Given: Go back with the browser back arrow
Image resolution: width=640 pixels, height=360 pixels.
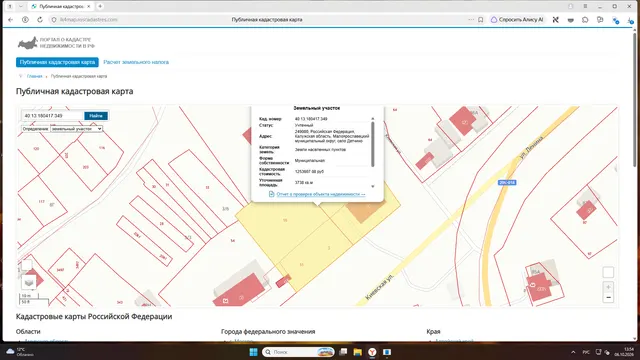Looking at the screenshot, I should [x=11, y=20].
